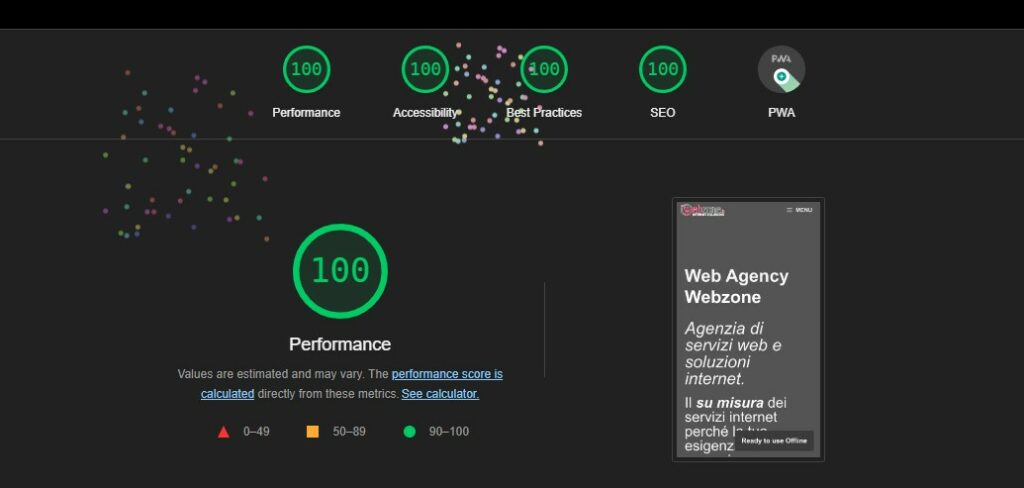The image size is (1024, 488).
Task: Click 'Web Agency Webzone' heading in screenshot
Action: tap(737, 286)
